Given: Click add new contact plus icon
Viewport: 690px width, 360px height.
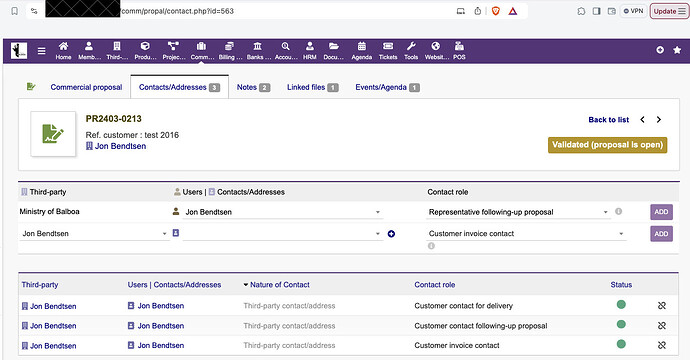Looking at the screenshot, I should pos(391,234).
